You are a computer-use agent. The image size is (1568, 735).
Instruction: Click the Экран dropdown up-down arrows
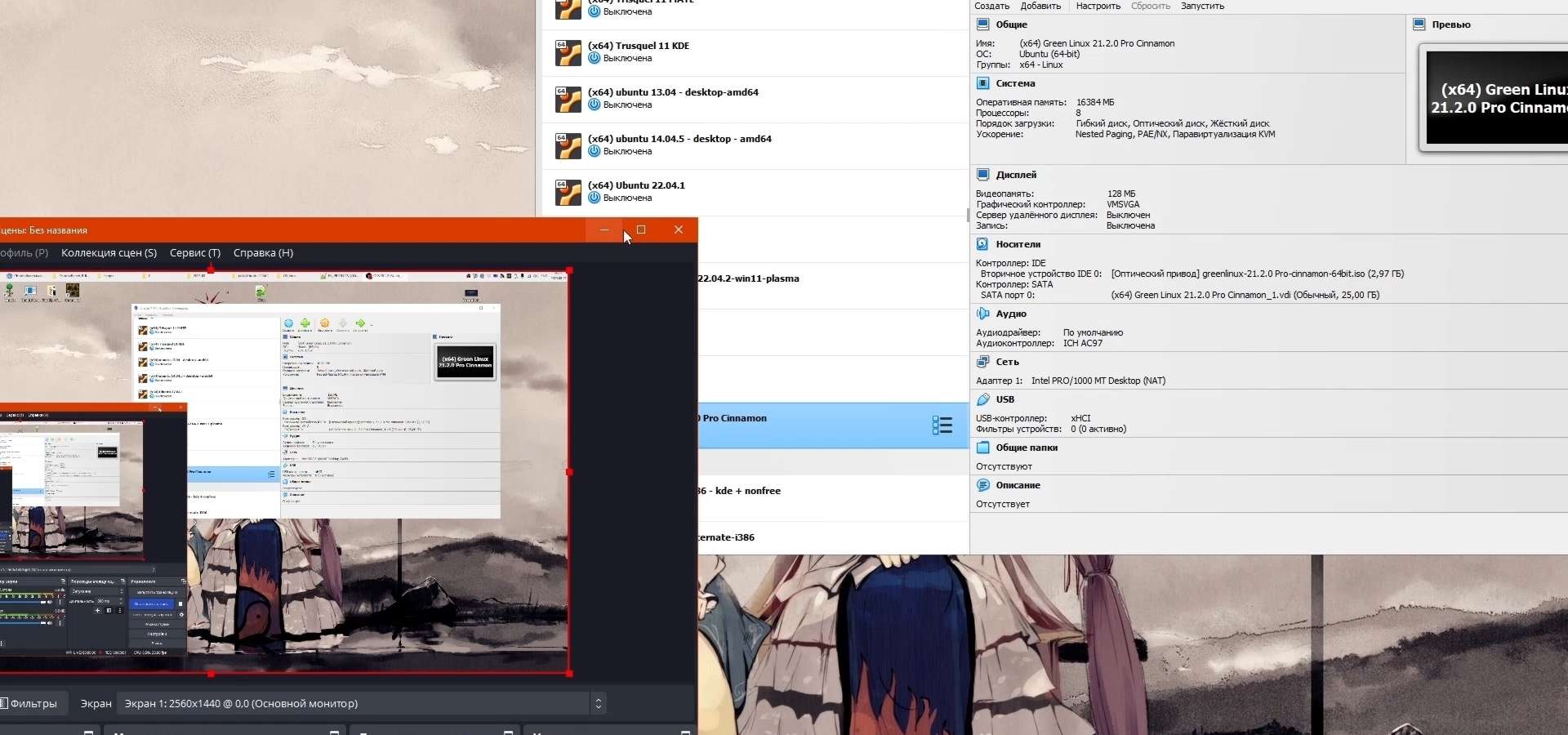(x=598, y=703)
